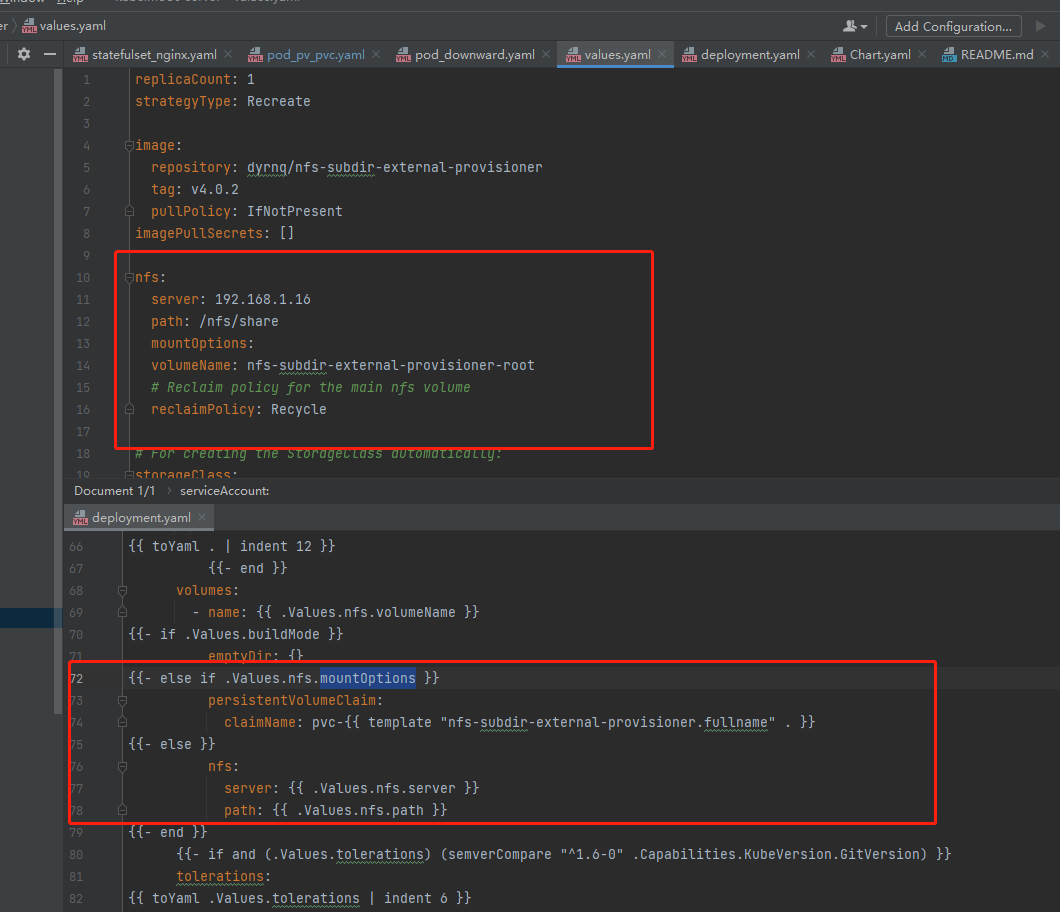Click the Document 1/1 breadcrumb
Viewport: 1060px width, 912px height.
[x=114, y=491]
